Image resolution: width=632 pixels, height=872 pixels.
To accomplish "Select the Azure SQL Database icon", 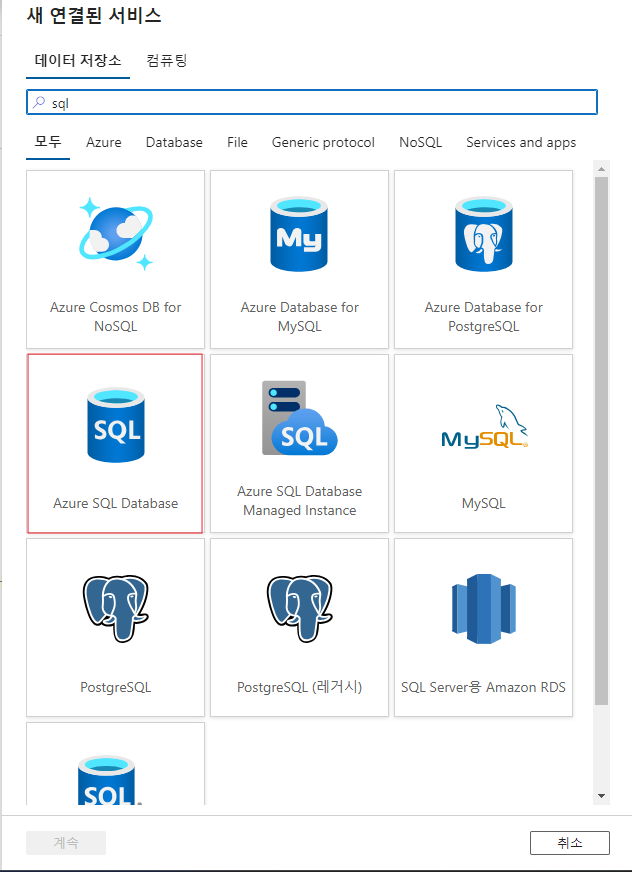I will click(x=116, y=425).
